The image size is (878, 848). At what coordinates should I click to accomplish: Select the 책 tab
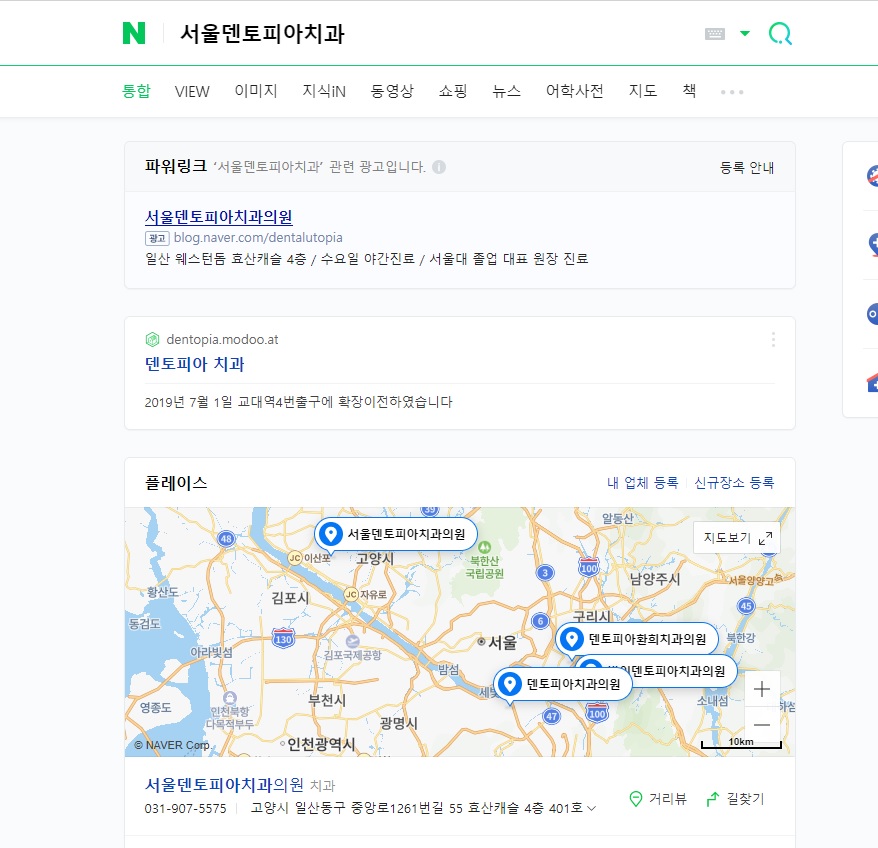tap(689, 91)
